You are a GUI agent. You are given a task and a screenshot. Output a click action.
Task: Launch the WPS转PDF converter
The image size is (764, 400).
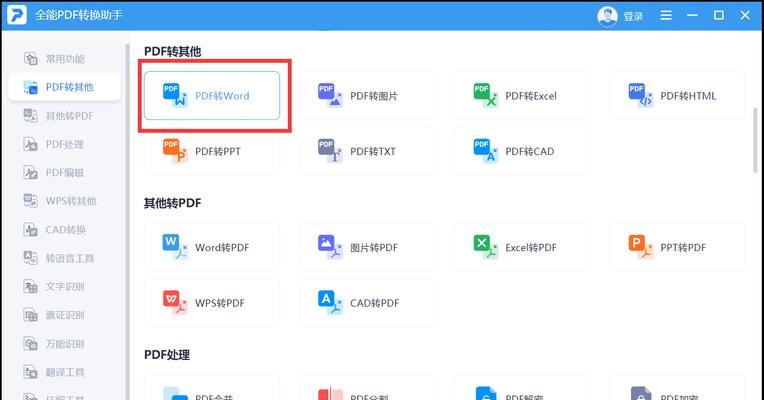[x=212, y=303]
